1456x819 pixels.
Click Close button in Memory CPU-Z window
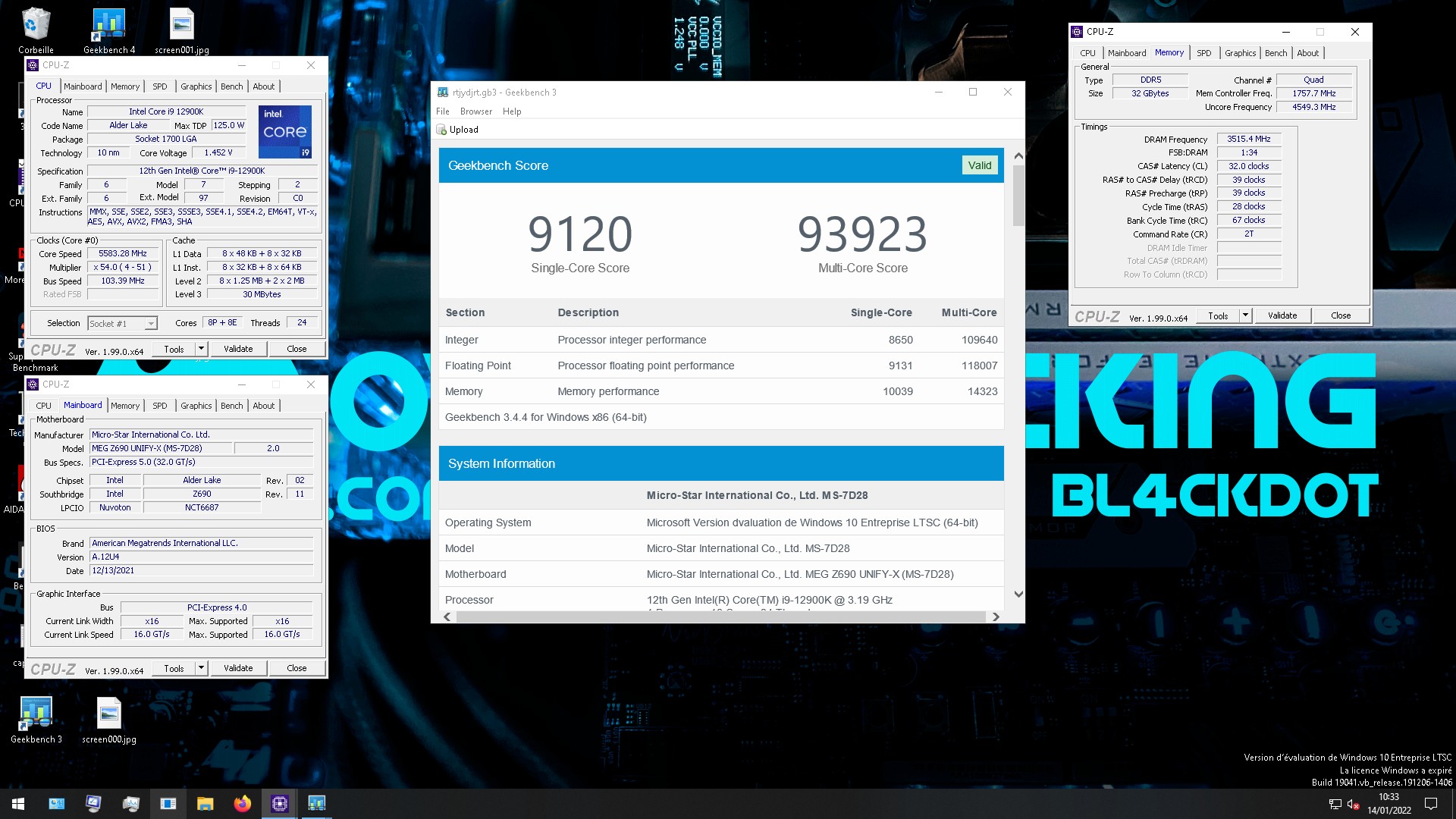[x=1341, y=315]
